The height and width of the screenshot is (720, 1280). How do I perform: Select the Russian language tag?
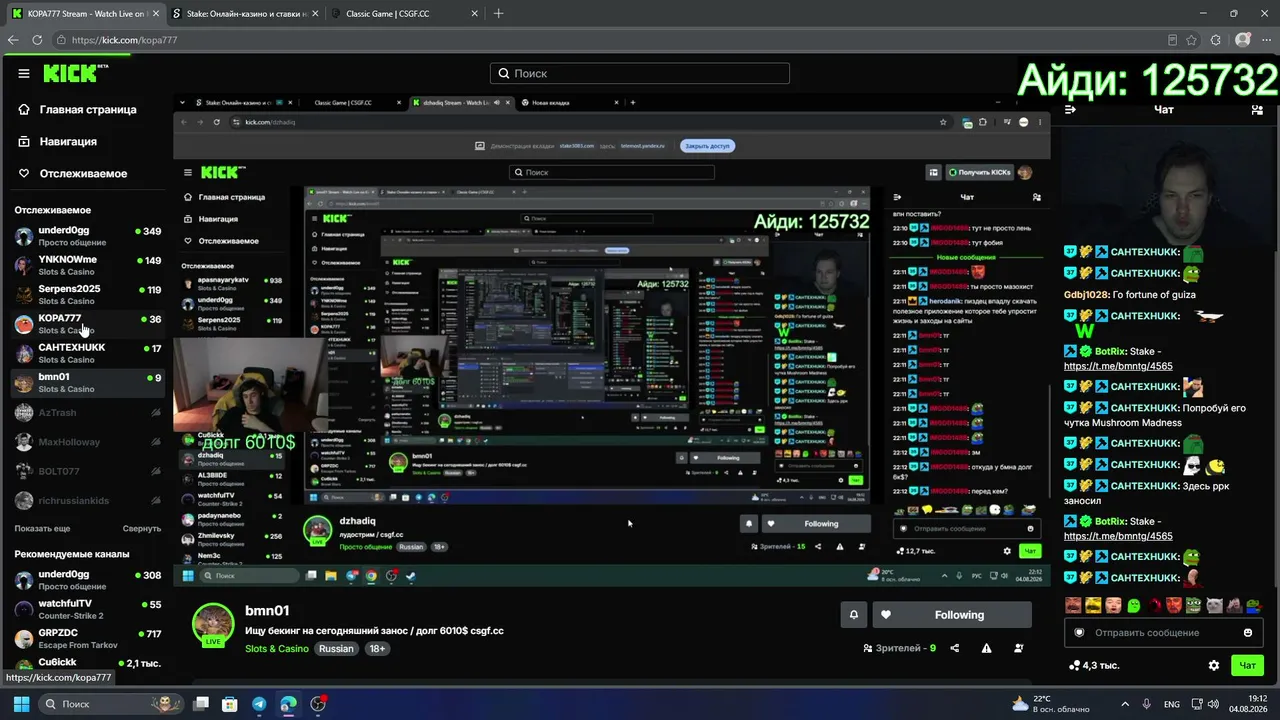tap(336, 649)
